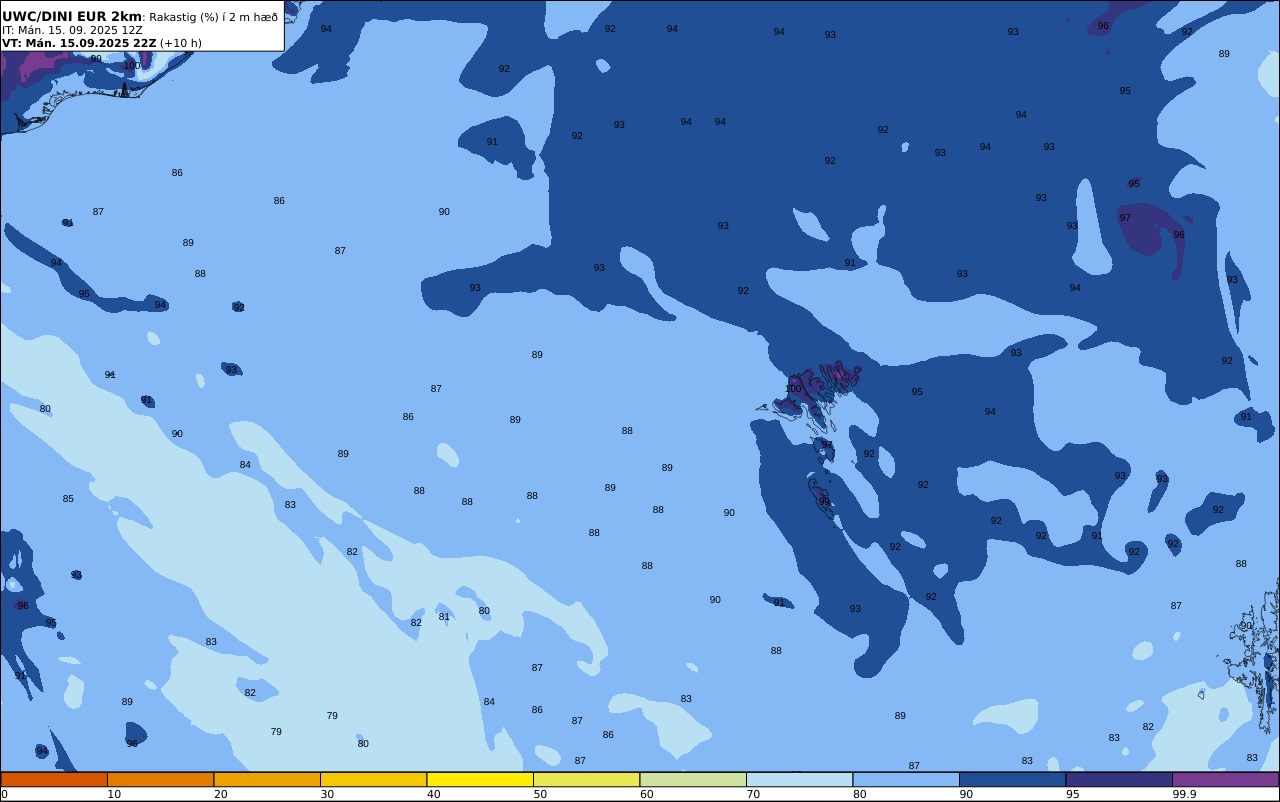Click the title text 'UWC/DINI EUR 2km'
Screen dimensions: 1280x802
pos(72,17)
